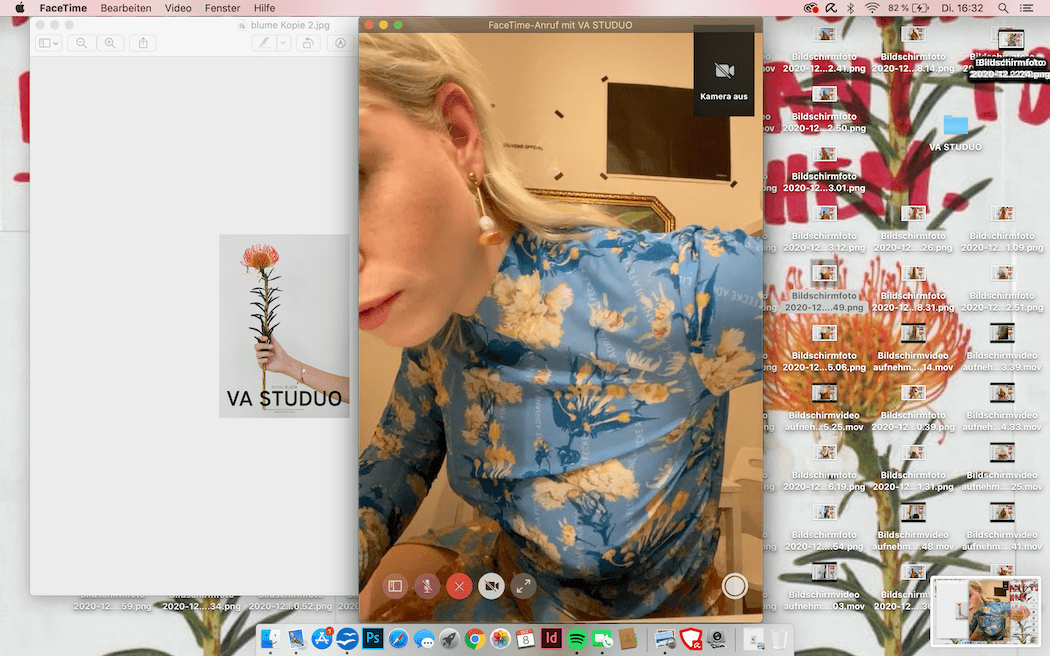The height and width of the screenshot is (656, 1050).
Task: Launch Photoshop from the Dock
Action: point(373,638)
